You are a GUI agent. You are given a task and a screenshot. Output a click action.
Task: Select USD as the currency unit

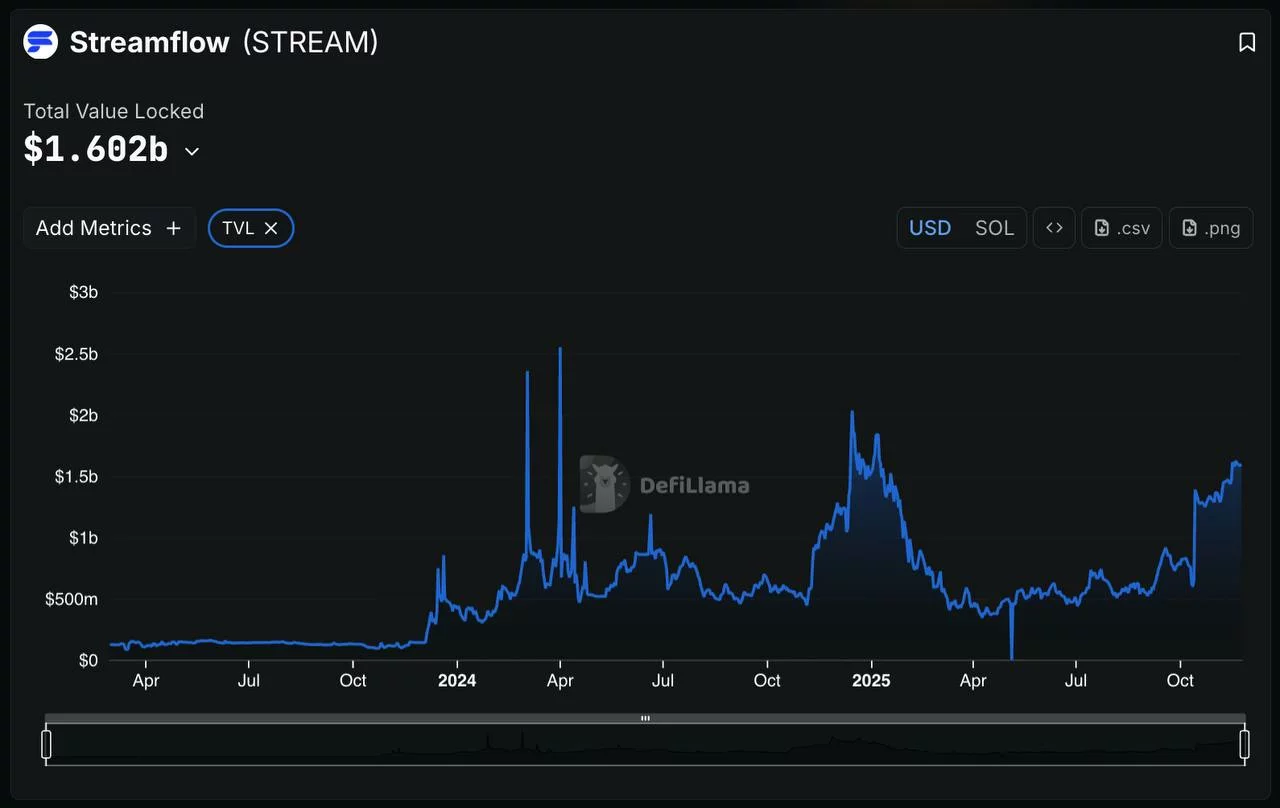pos(929,228)
